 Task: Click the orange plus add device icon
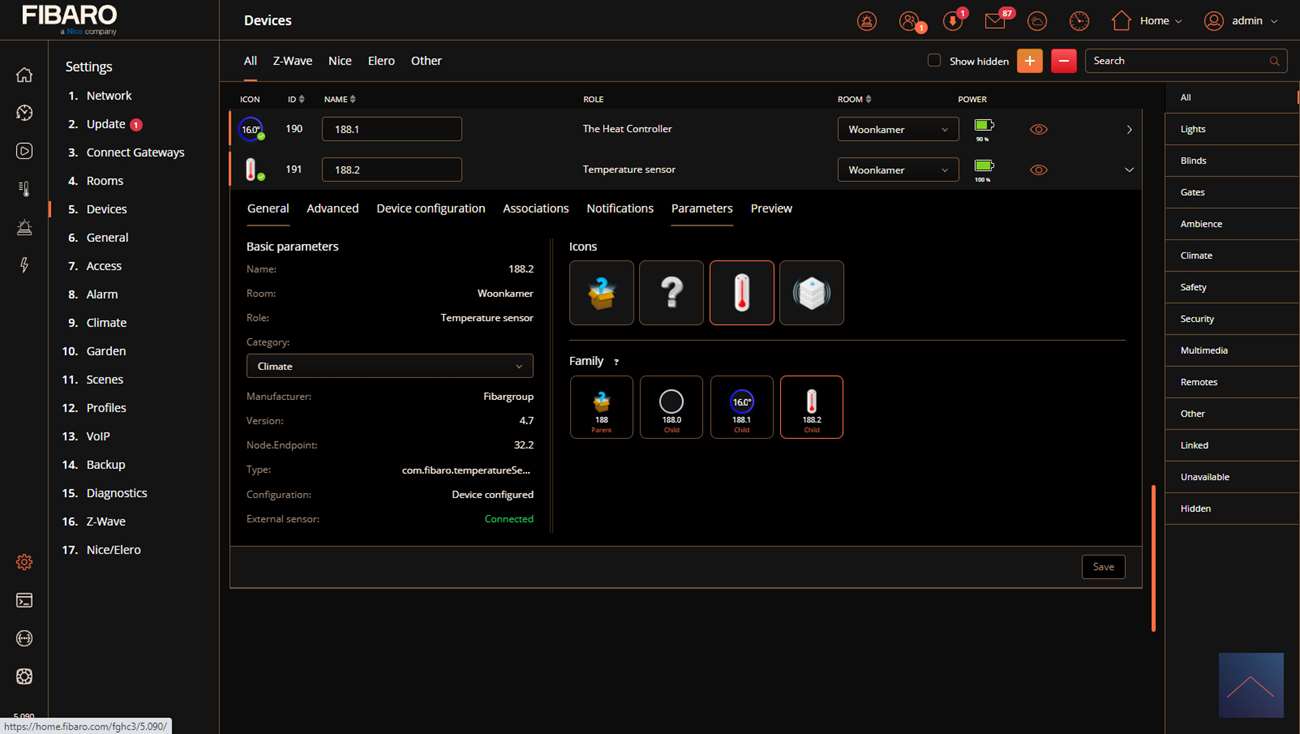pyautogui.click(x=1029, y=61)
